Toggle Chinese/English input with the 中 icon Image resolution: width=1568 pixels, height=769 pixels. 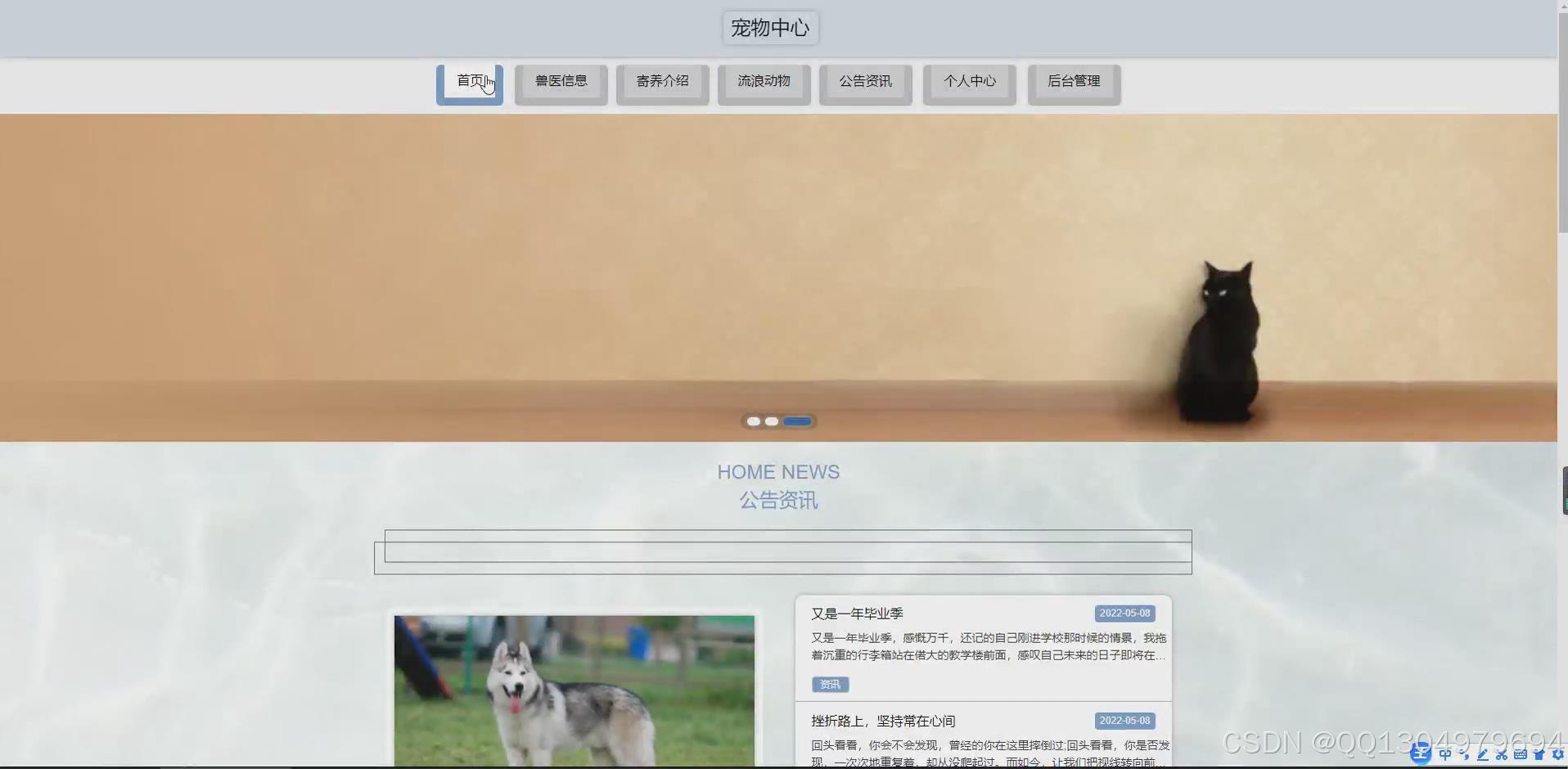click(1445, 754)
